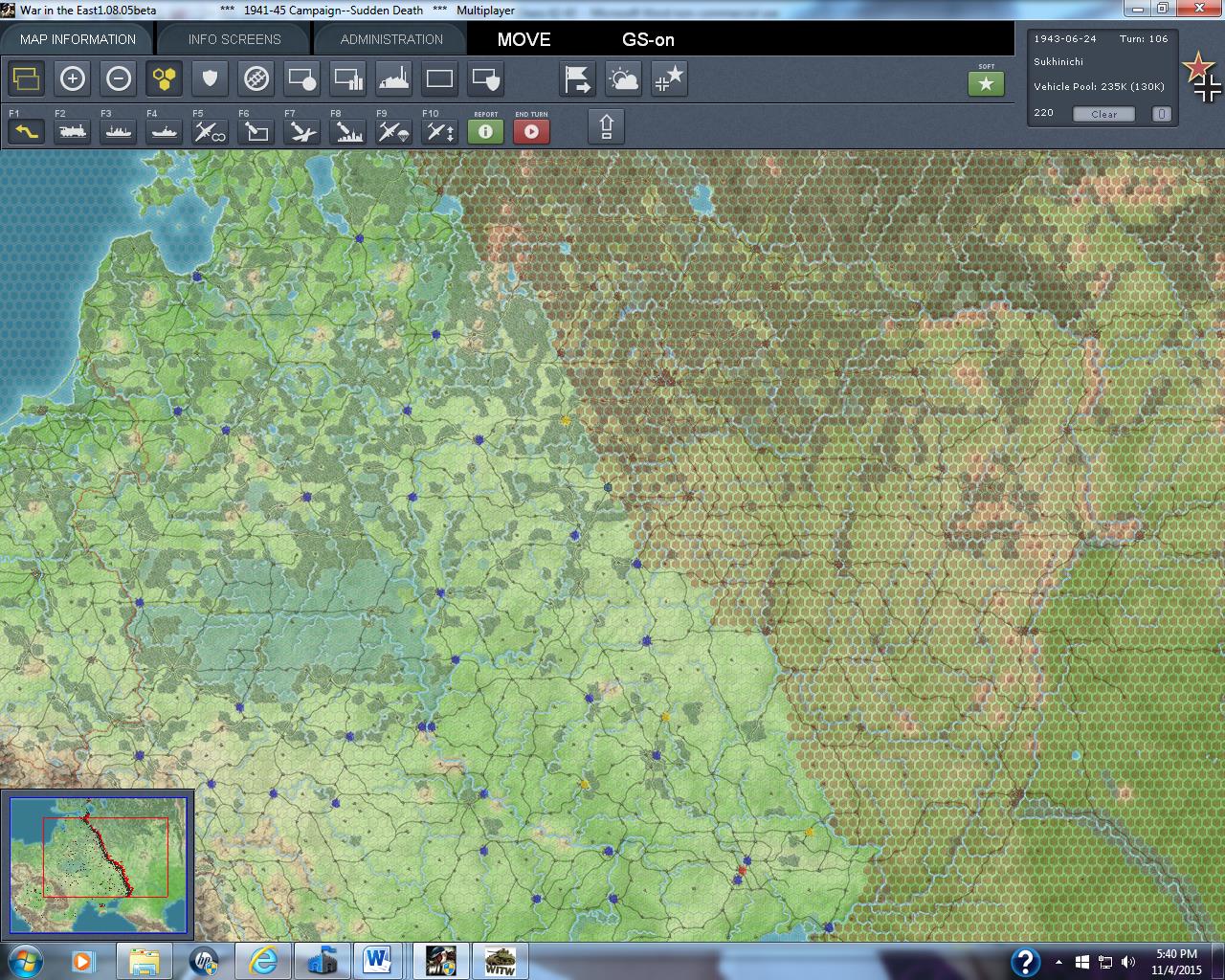This screenshot has height=980, width=1225.
Task: Click the cross-and-star sides icon
Action: point(670,78)
